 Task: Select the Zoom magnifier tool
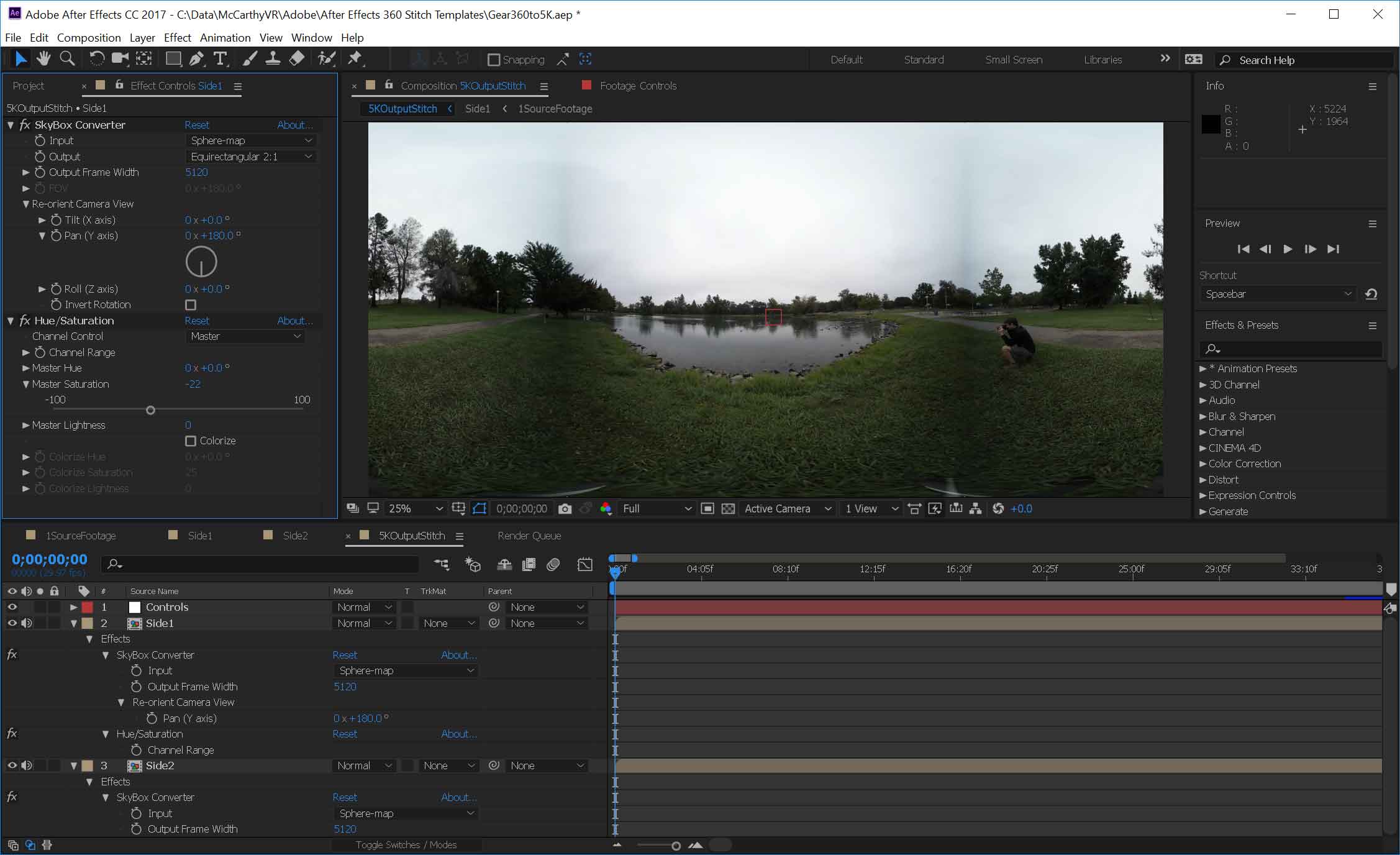(x=67, y=59)
